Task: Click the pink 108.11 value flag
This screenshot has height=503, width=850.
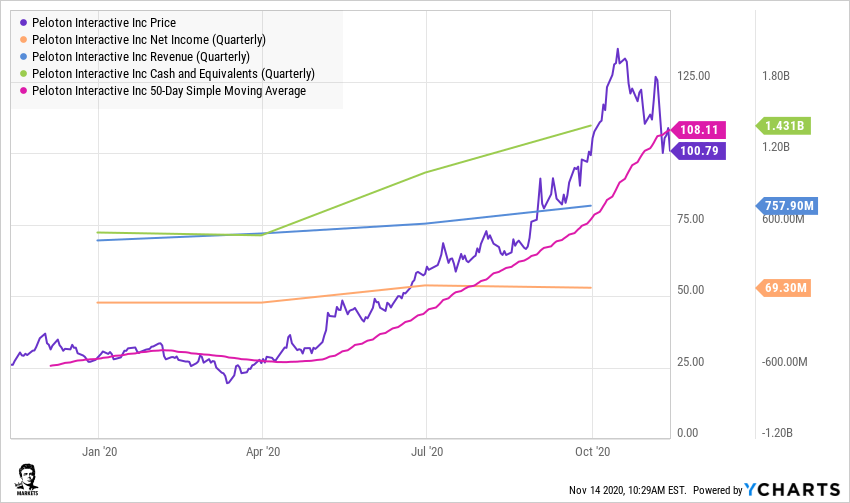Action: pyautogui.click(x=698, y=130)
